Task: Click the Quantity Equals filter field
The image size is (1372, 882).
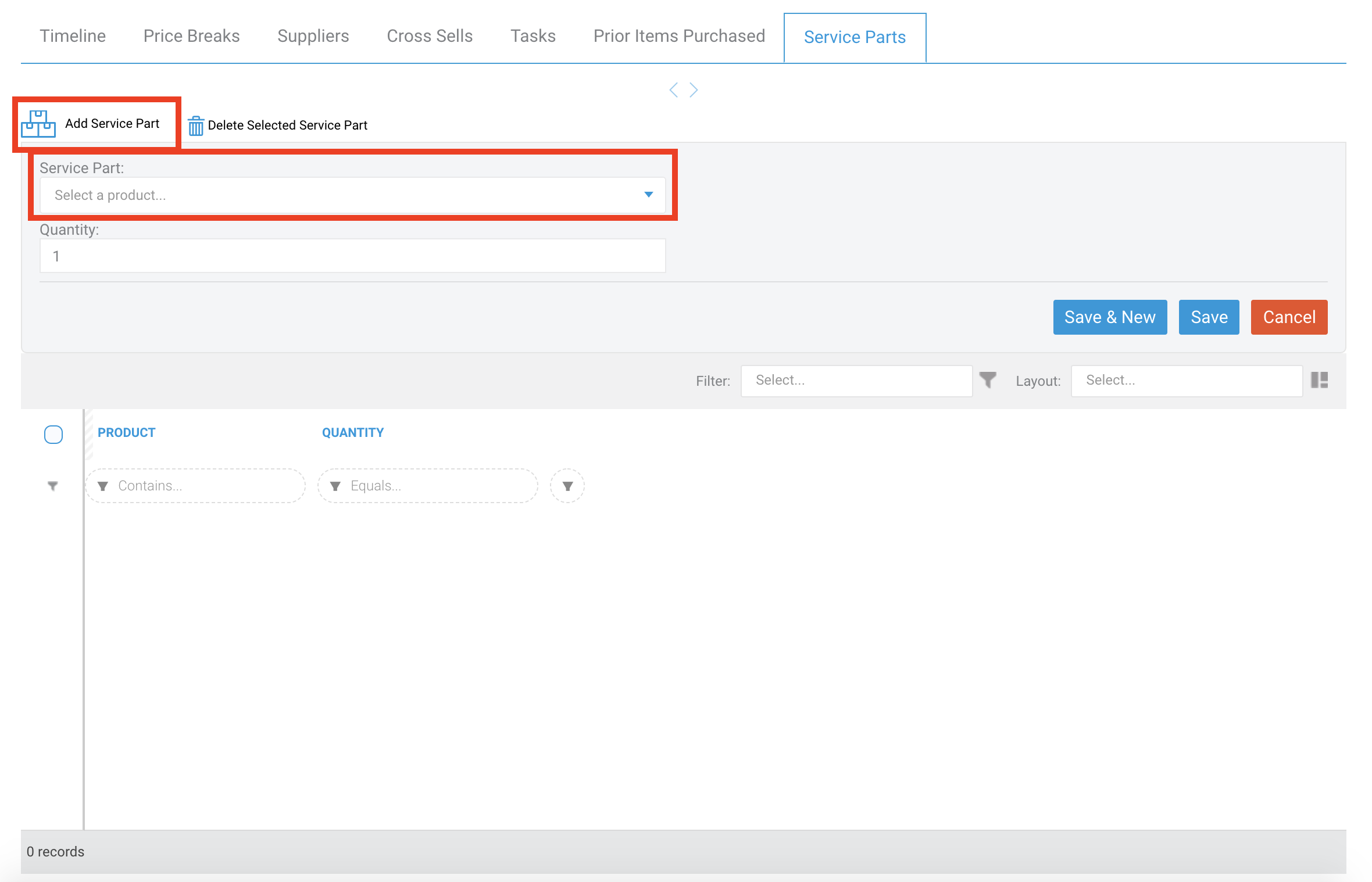Action: click(428, 486)
